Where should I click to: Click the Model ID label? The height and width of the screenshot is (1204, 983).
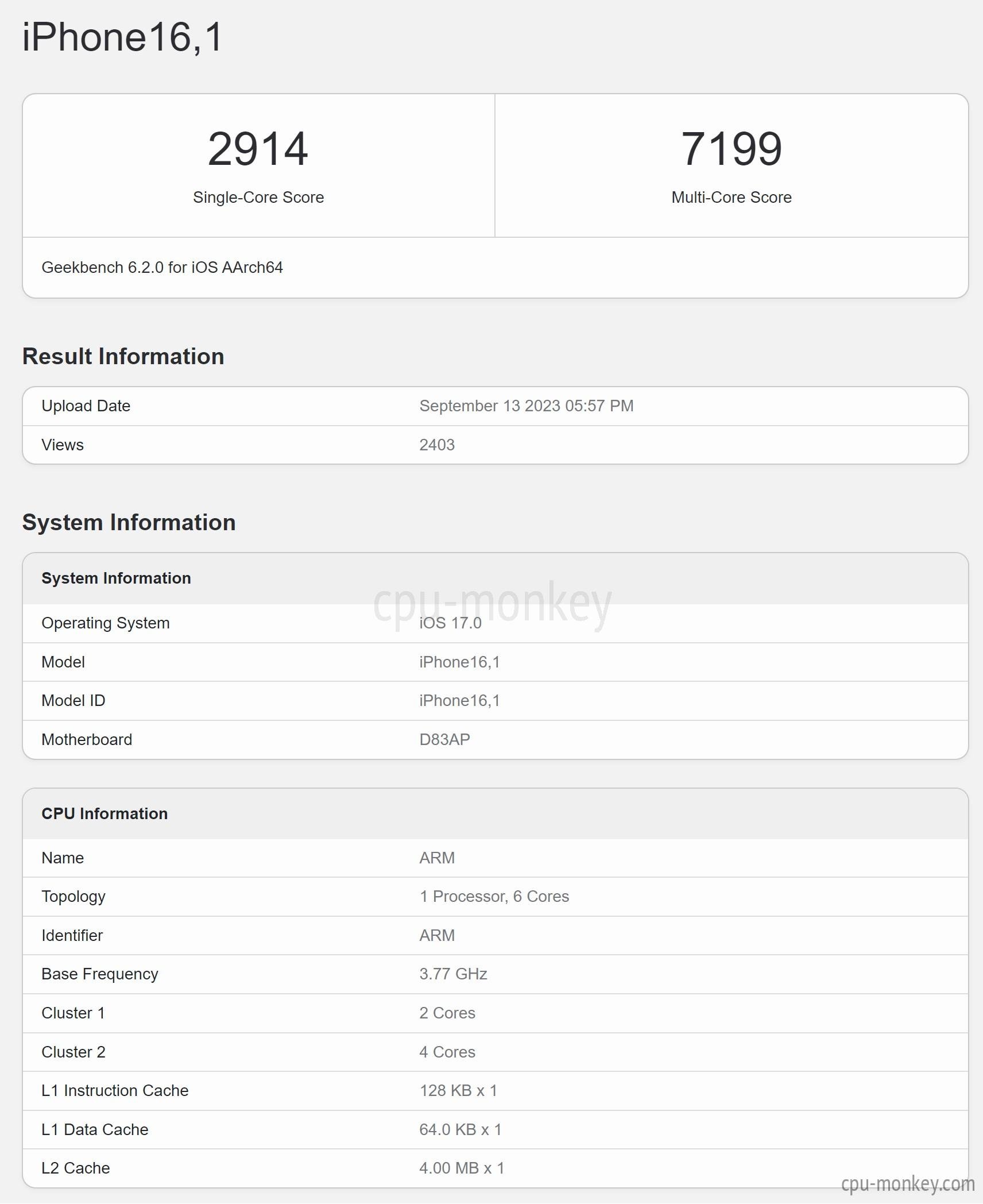(73, 700)
